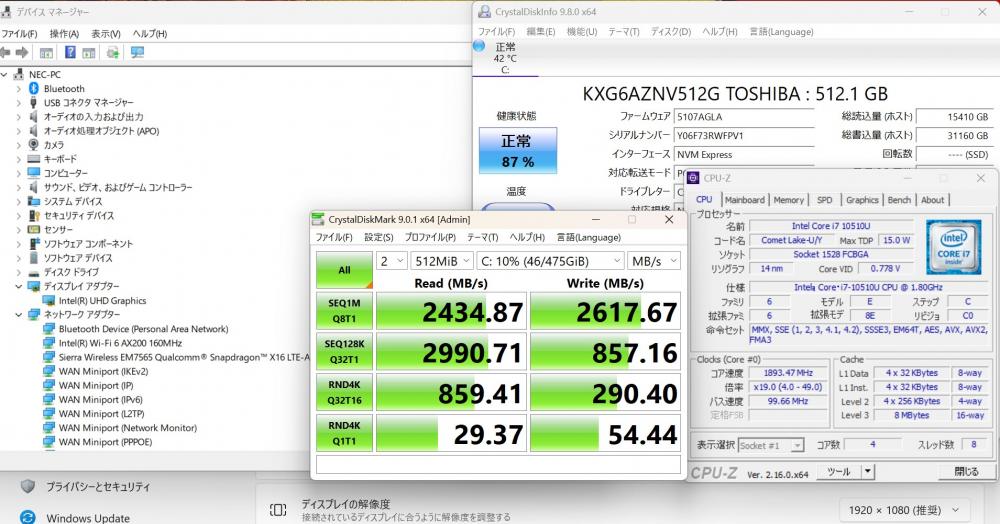
Task: Open the MB/s unit dropdown
Action: [654, 261]
